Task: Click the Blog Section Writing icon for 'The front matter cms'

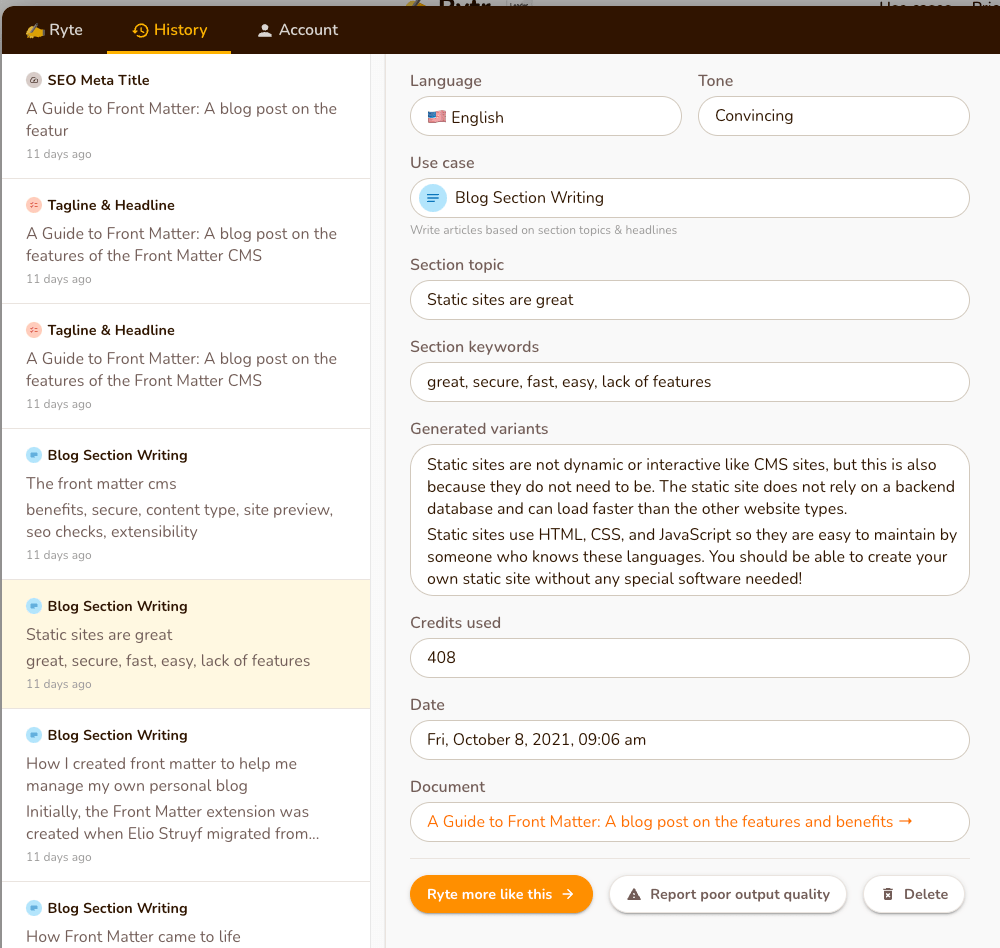Action: tap(34, 455)
